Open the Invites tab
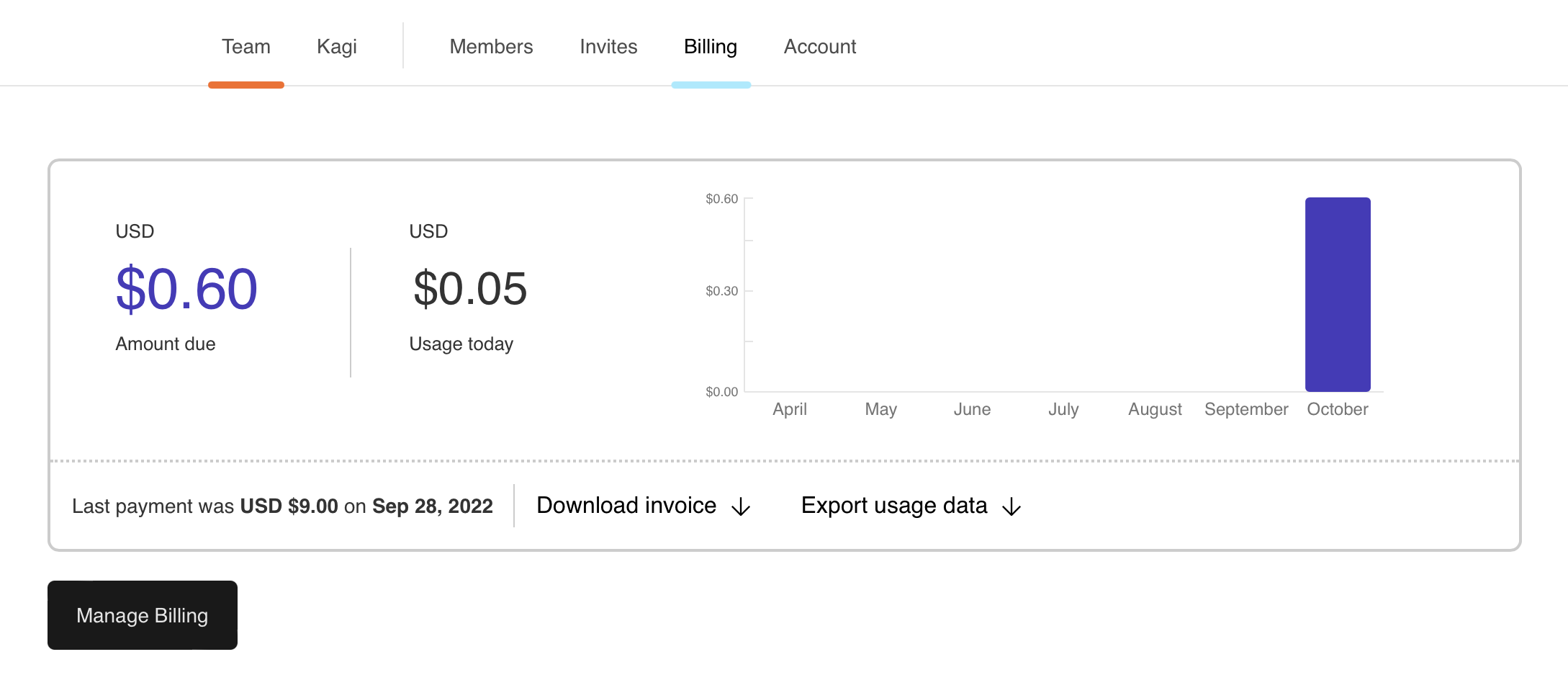 click(608, 47)
